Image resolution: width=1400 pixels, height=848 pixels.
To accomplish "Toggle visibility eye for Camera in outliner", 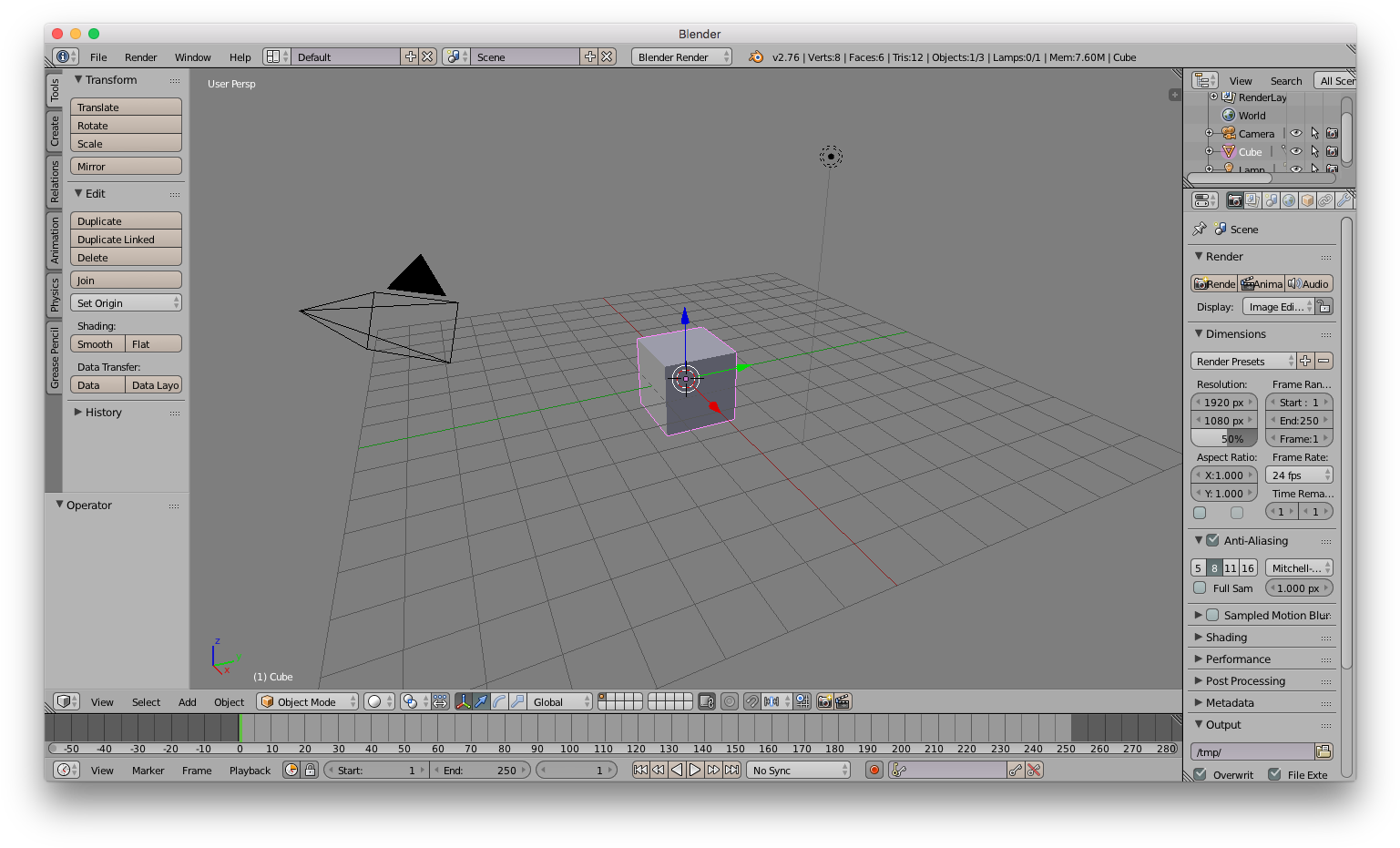I will (x=1296, y=134).
